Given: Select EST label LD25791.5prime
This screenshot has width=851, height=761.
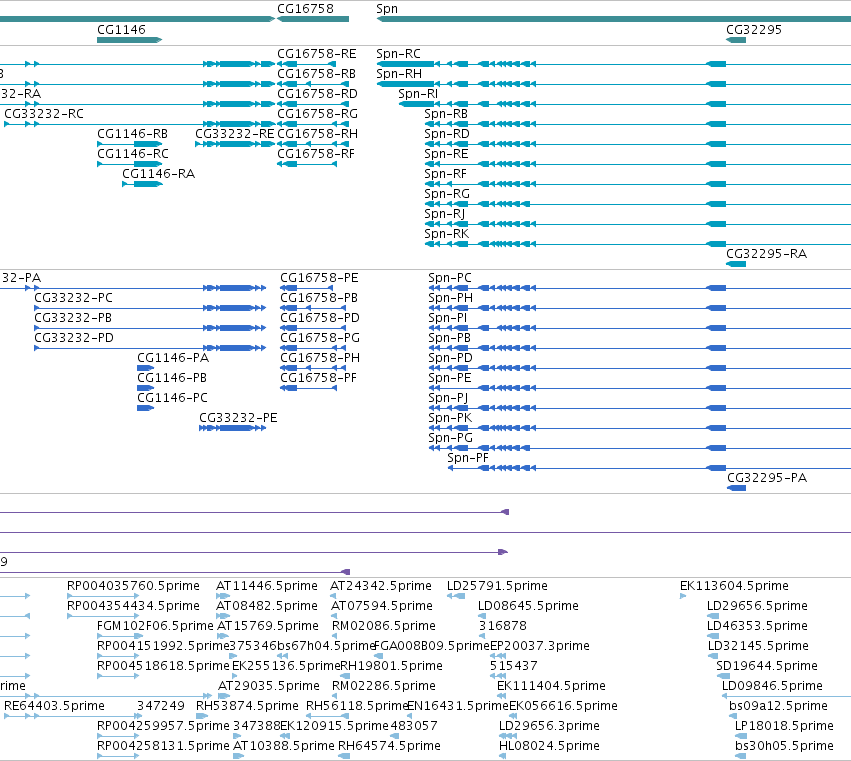Looking at the screenshot, I should click(x=497, y=586).
